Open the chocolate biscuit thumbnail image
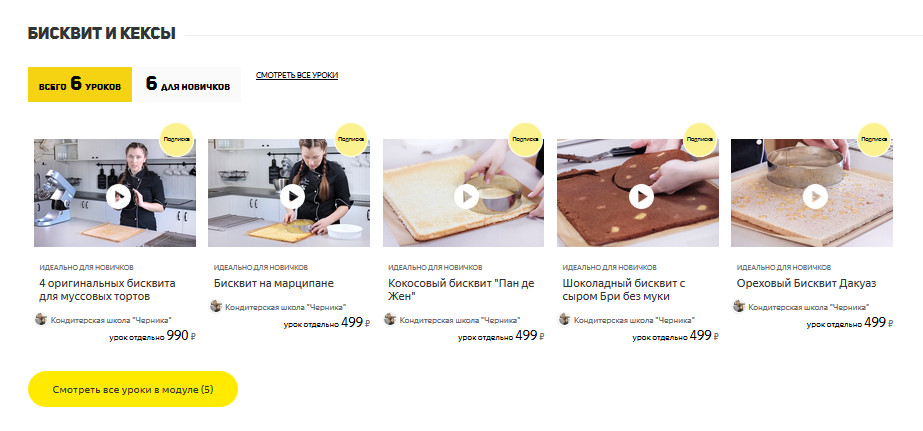Image resolution: width=923 pixels, height=431 pixels. 638,193
